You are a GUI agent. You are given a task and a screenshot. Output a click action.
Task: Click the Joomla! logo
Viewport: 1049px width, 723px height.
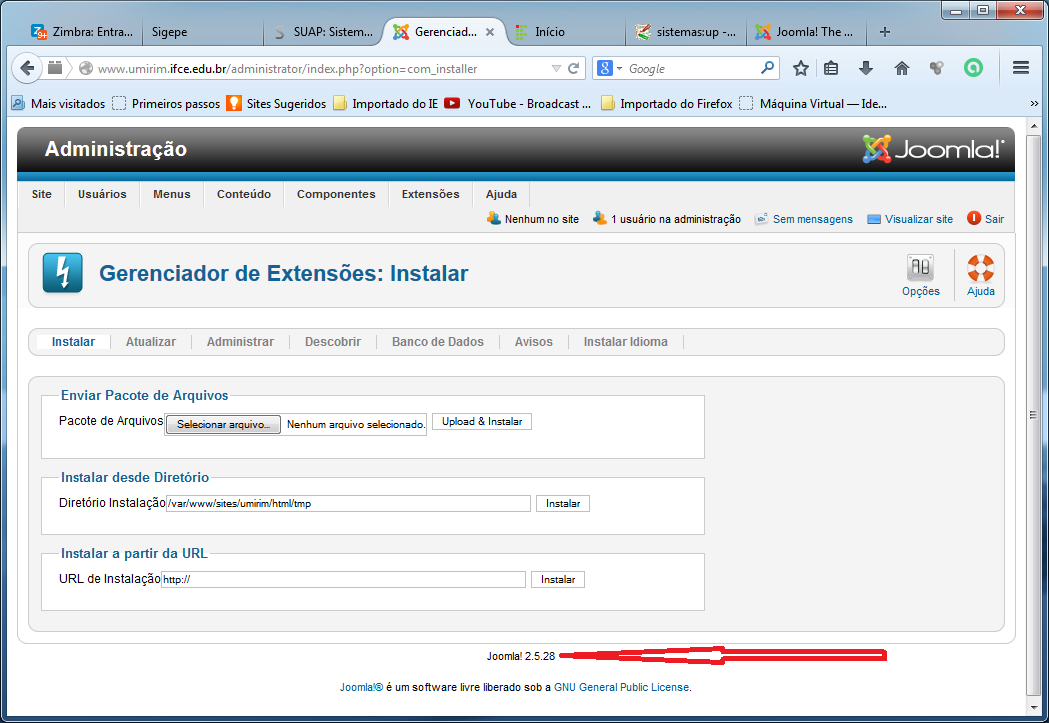click(x=933, y=149)
